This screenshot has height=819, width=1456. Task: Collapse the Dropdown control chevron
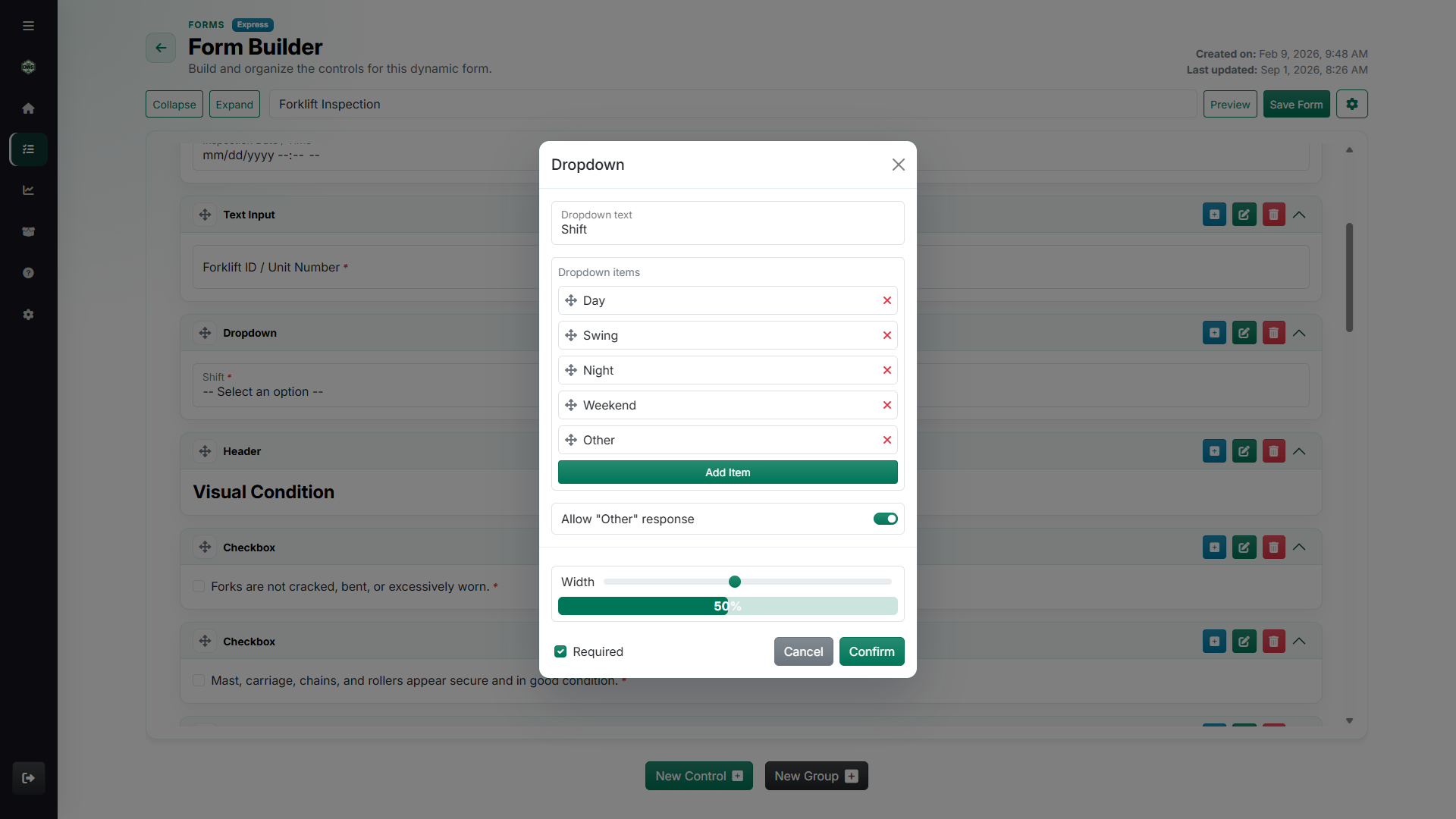click(x=1299, y=333)
